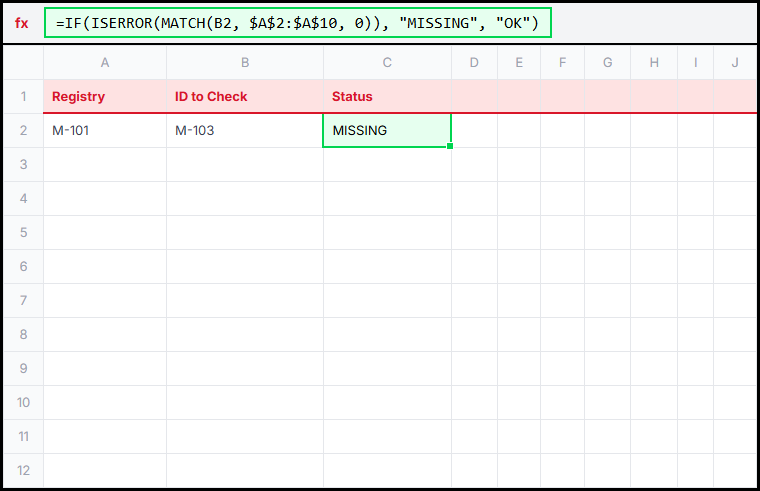Select row 12 header
Image resolution: width=760 pixels, height=491 pixels.
(x=23, y=471)
